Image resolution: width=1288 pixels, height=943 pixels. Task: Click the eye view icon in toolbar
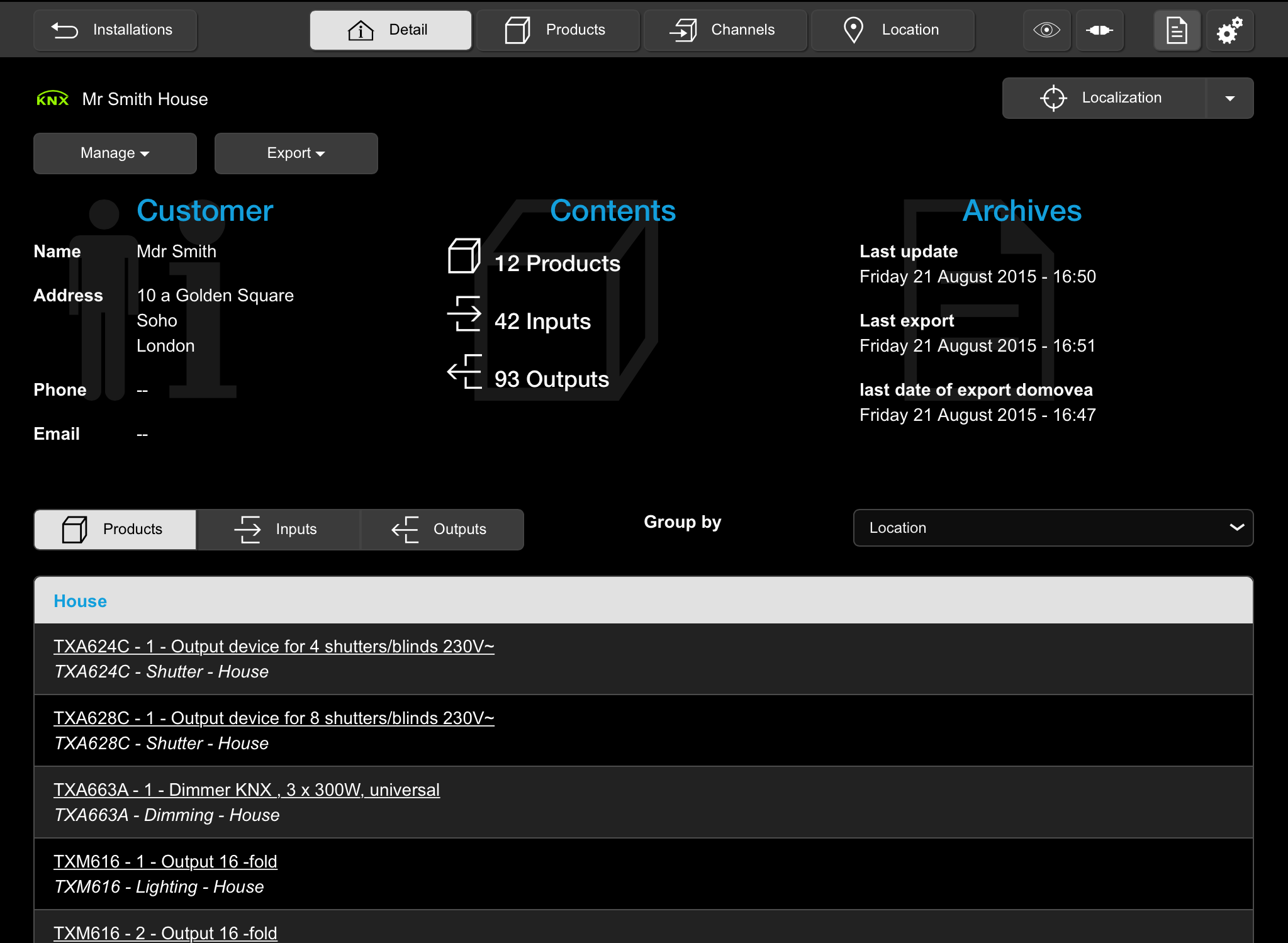(1046, 30)
